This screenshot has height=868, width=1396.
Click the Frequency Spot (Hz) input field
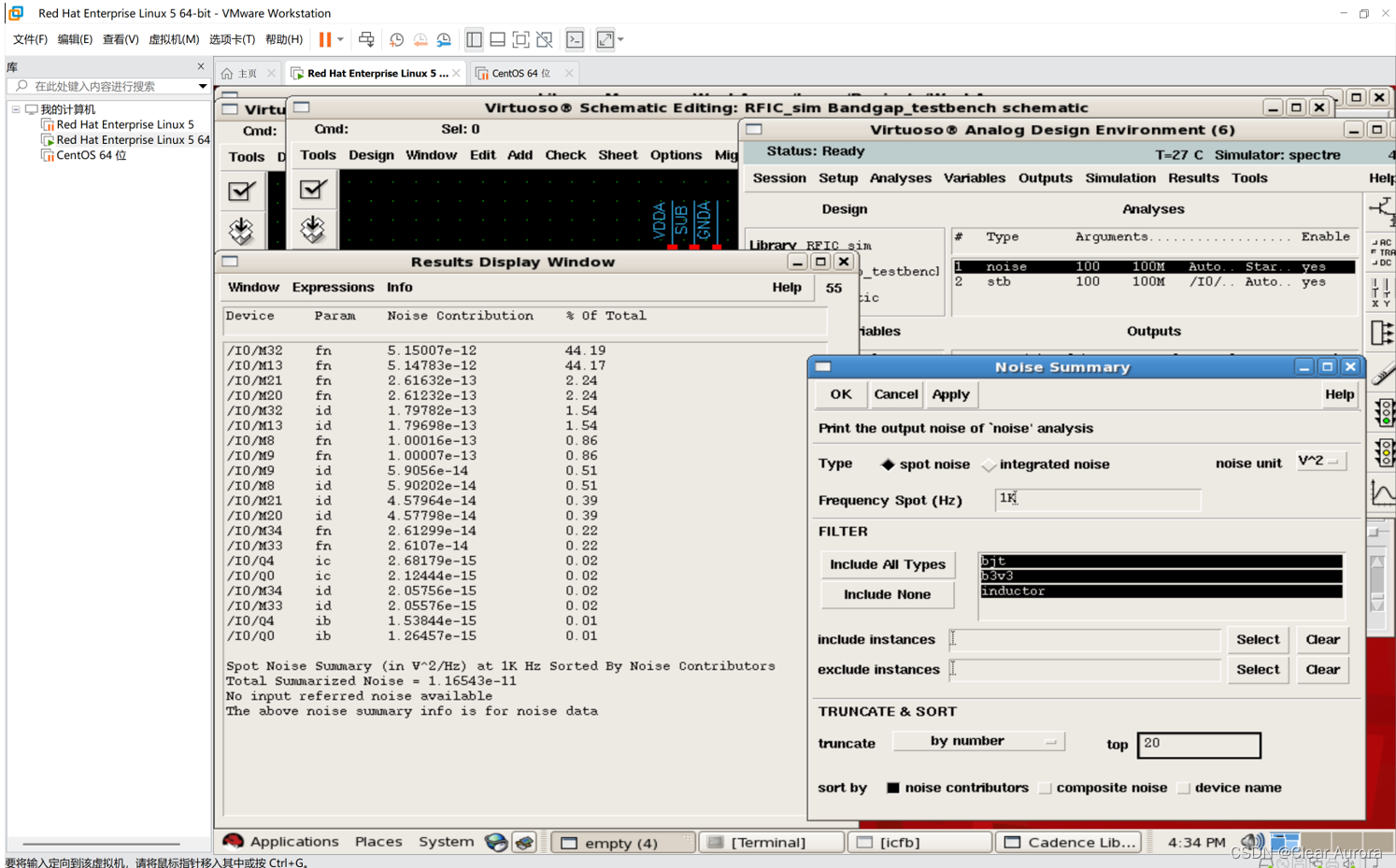(x=1097, y=499)
